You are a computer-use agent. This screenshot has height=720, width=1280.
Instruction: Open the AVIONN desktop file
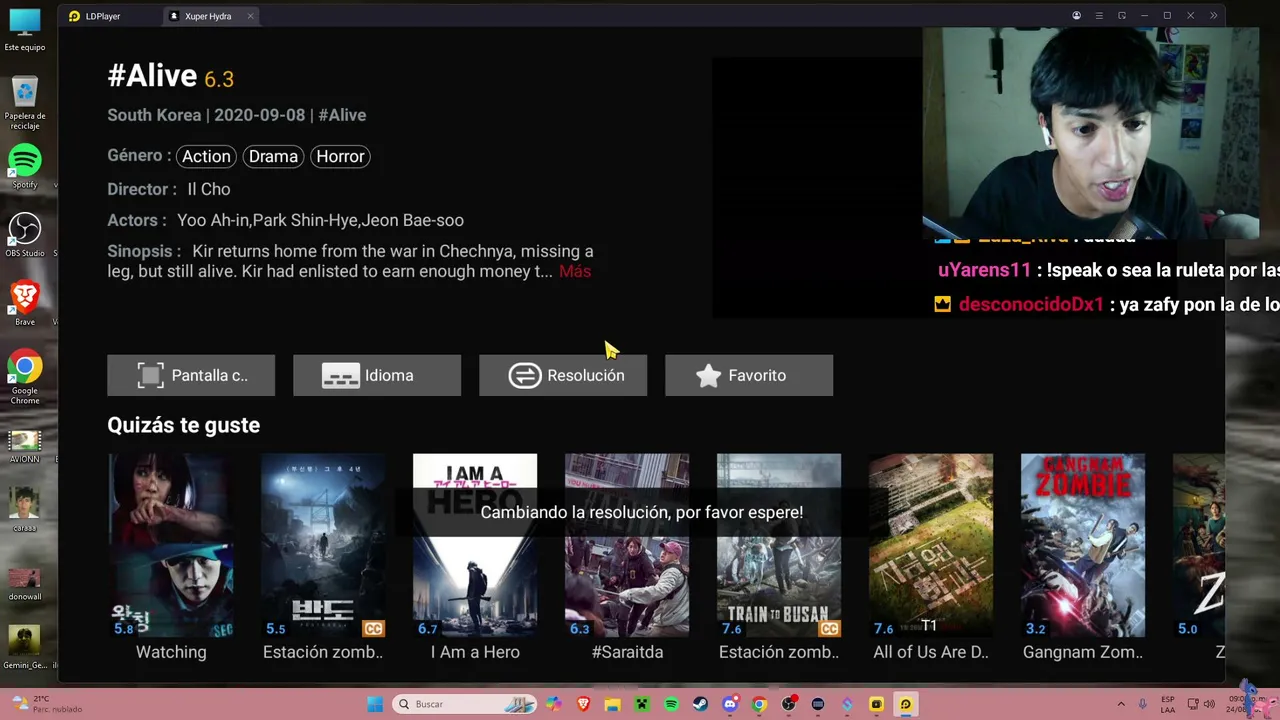(25, 446)
